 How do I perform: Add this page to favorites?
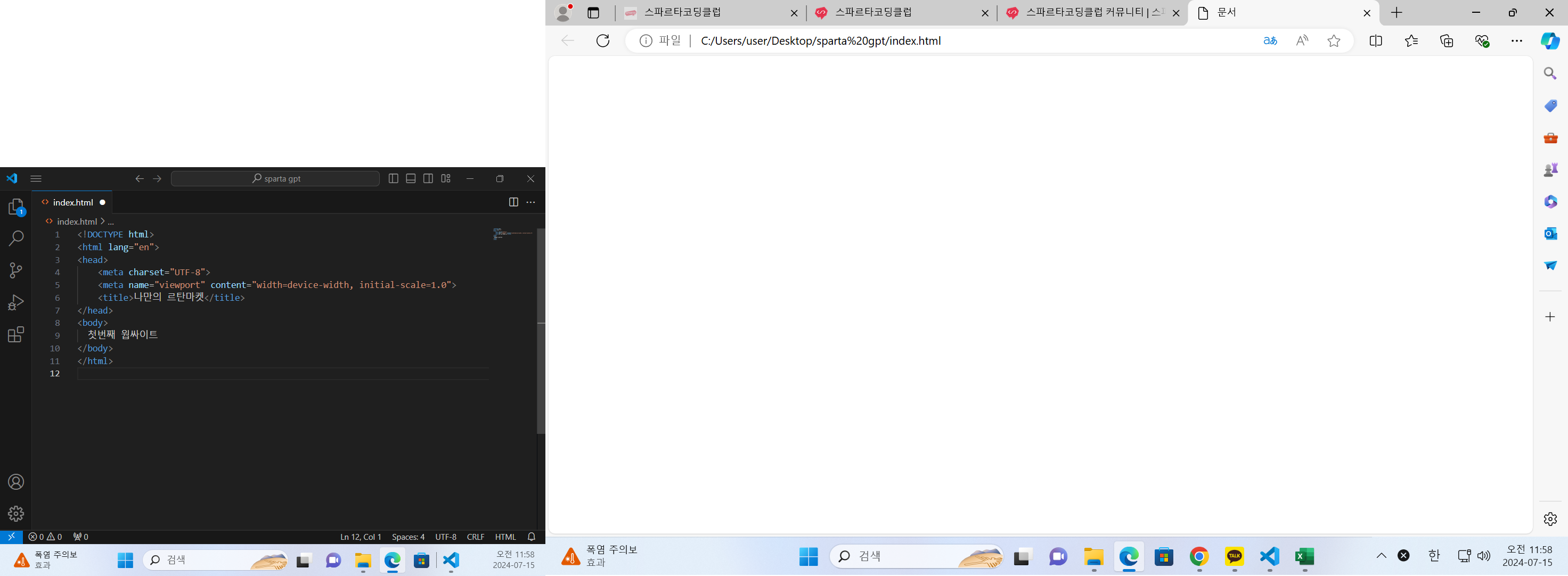coord(1334,41)
